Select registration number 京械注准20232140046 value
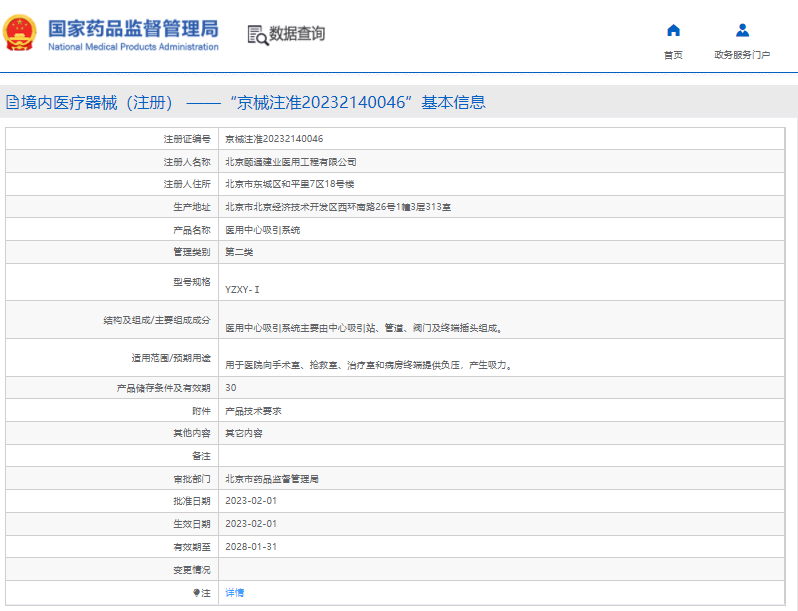The width and height of the screenshot is (798, 611). click(x=274, y=139)
